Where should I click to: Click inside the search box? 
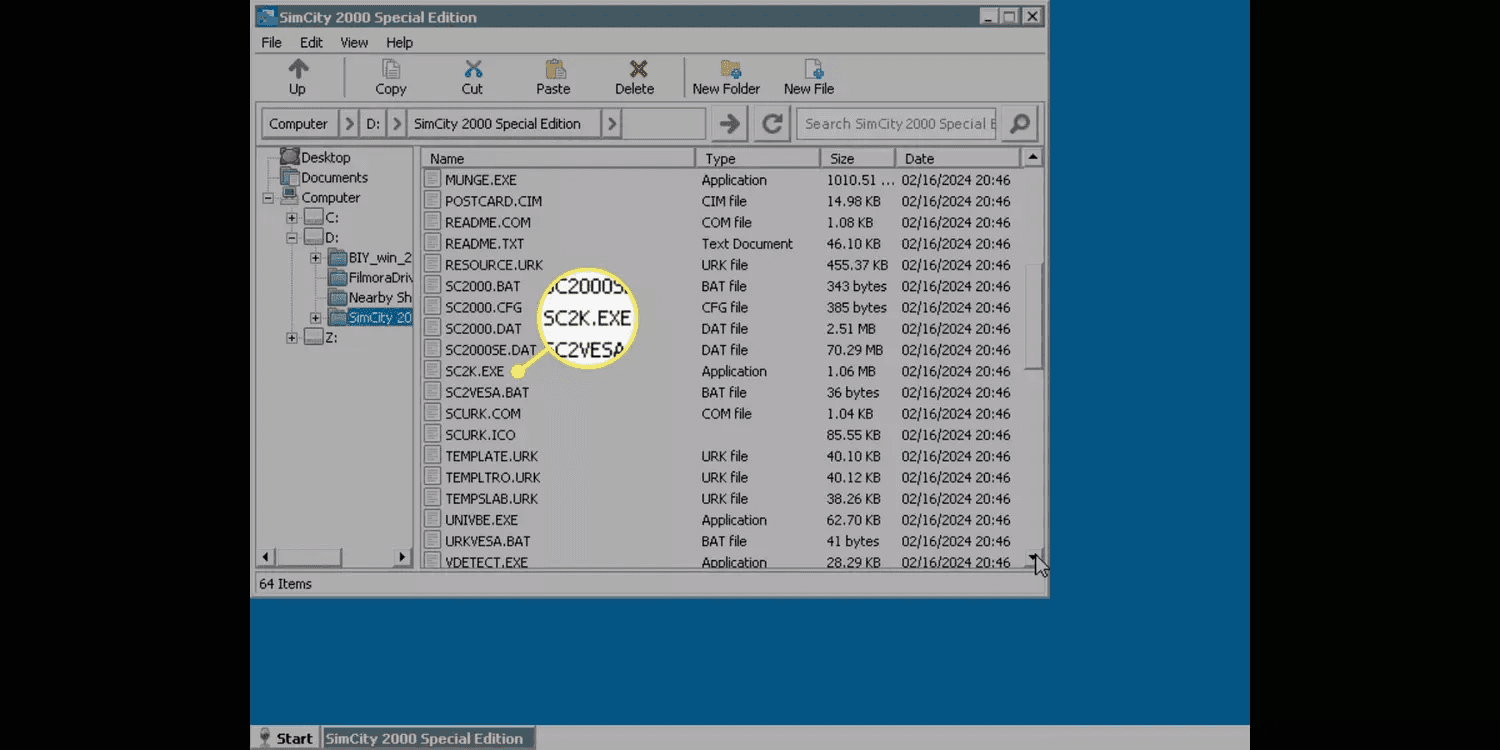(x=897, y=123)
